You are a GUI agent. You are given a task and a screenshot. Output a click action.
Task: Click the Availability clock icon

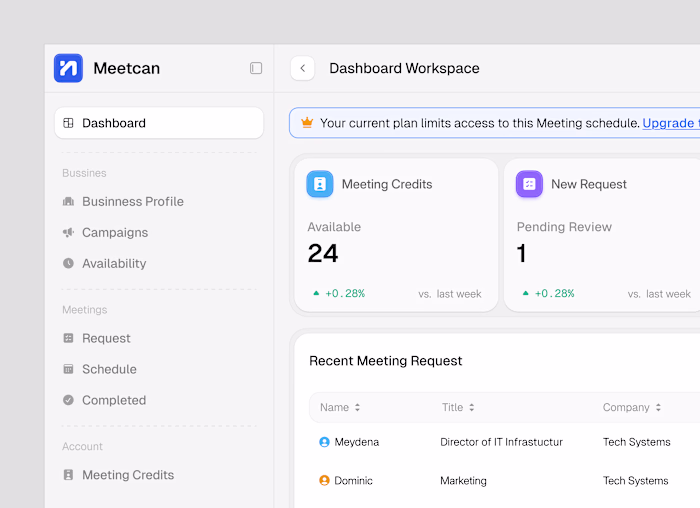click(x=68, y=263)
